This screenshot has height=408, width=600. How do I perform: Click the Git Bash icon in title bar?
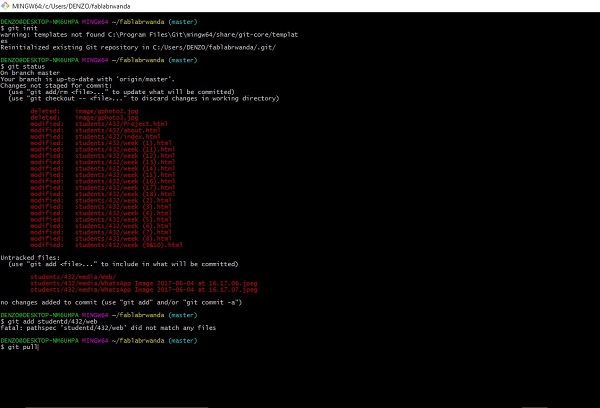point(5,6)
